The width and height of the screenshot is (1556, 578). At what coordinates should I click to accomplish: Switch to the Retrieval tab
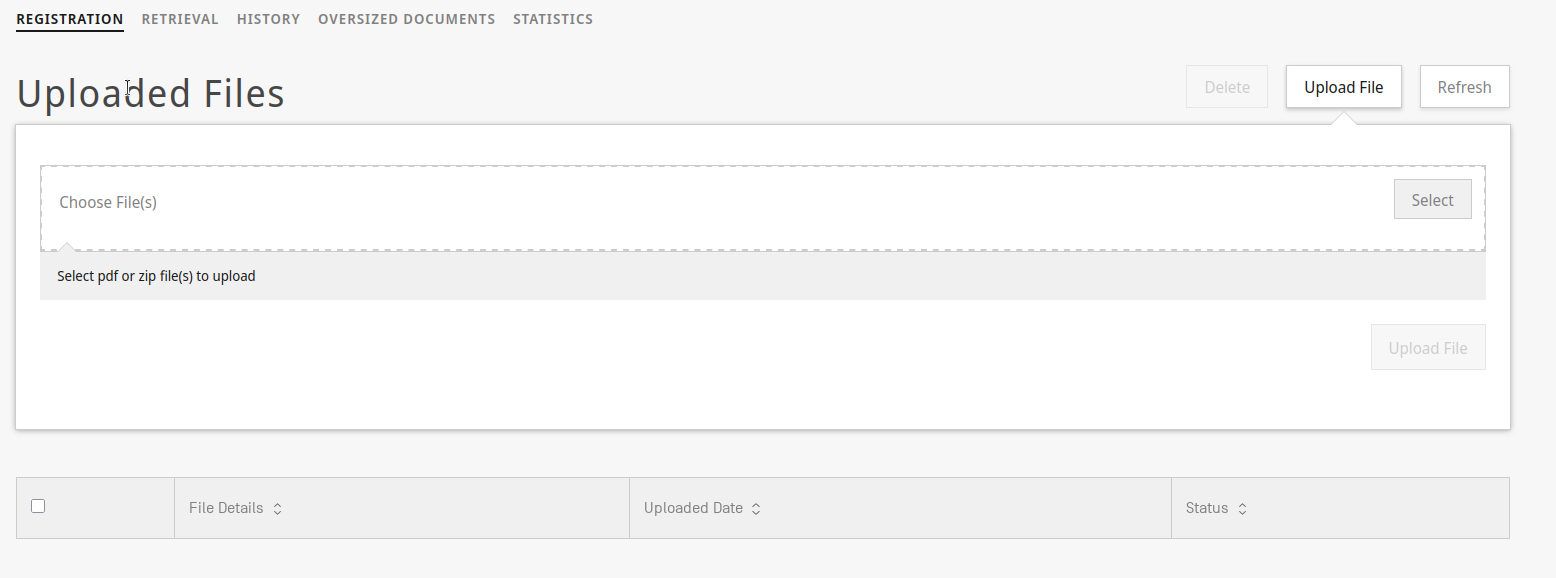pos(180,19)
